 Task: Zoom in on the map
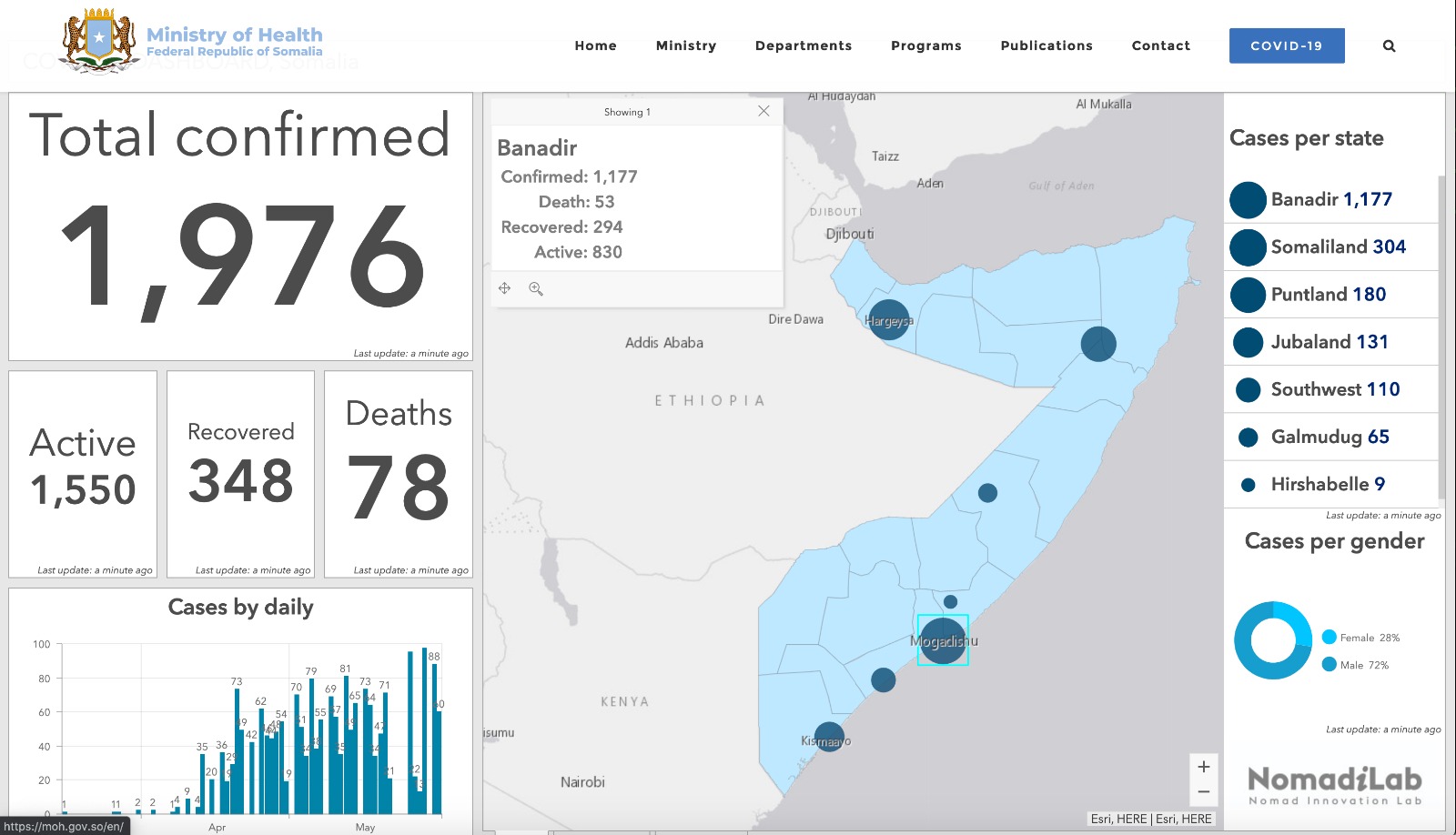(1203, 767)
